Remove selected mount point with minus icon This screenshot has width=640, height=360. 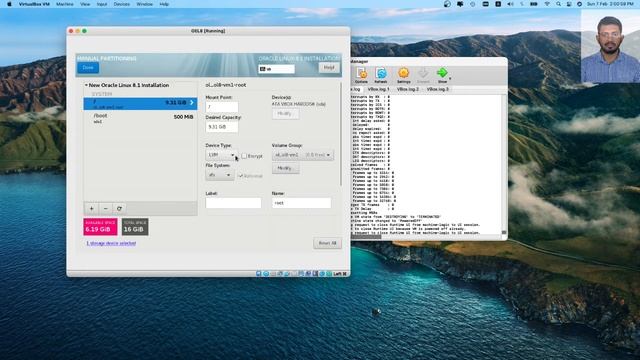(105, 209)
